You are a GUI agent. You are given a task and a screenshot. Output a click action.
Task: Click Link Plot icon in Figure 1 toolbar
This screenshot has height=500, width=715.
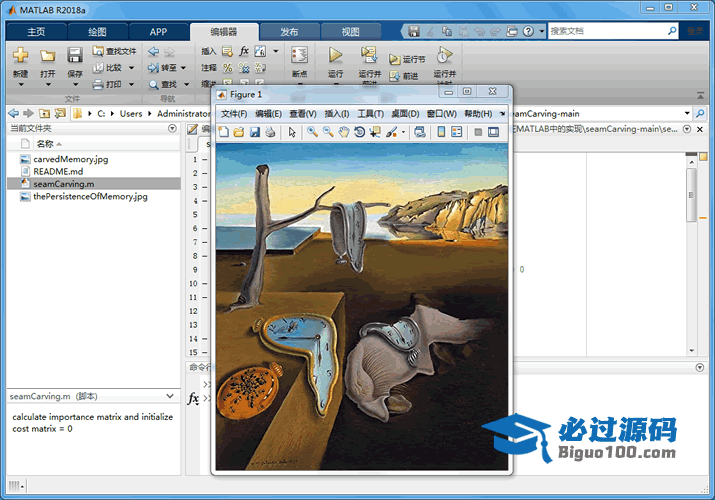coord(420,132)
